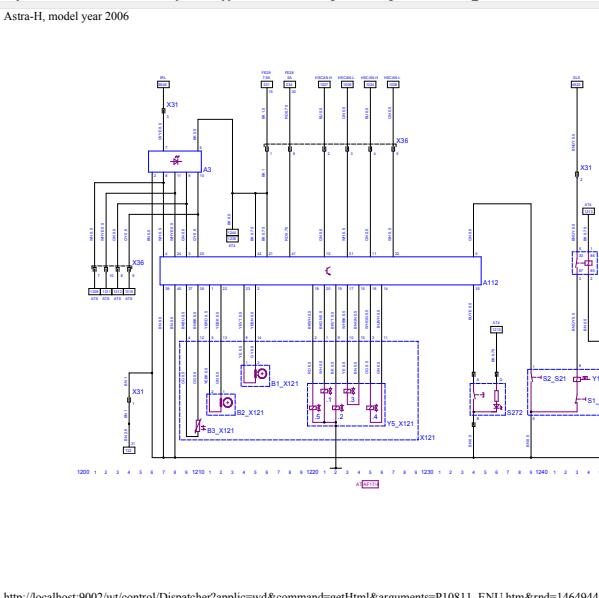The image size is (599, 598).
Task: Click track number 1240 on the scale
Action: tap(542, 472)
